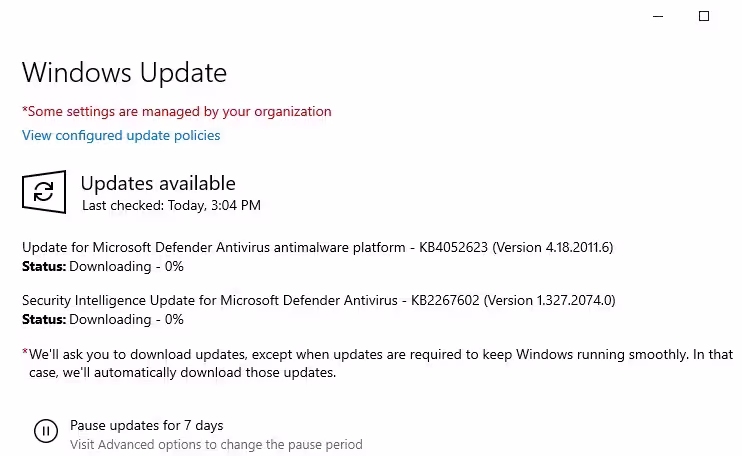Viewport: 742px width, 456px height.
Task: Select Pause updates for 7 days
Action: (146, 425)
